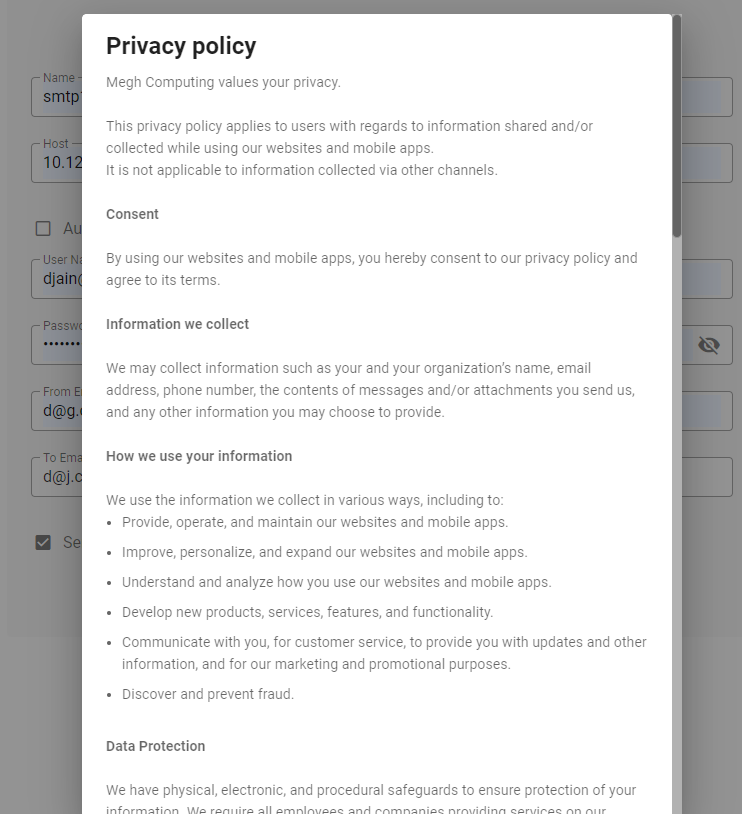
Task: Click the How we use your information heading
Action: click(x=198, y=455)
